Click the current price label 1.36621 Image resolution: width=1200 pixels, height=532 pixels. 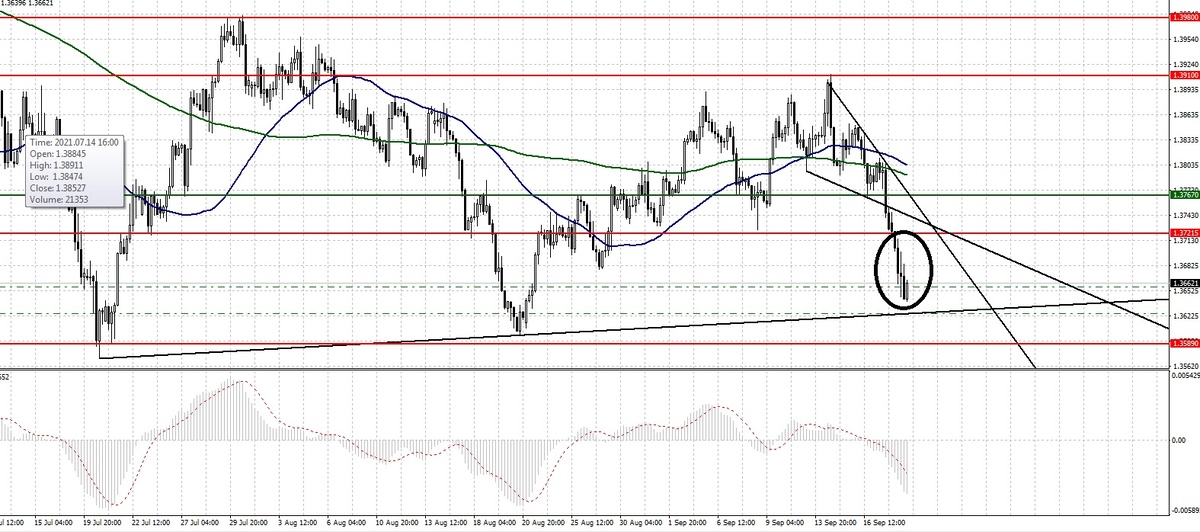point(1184,284)
